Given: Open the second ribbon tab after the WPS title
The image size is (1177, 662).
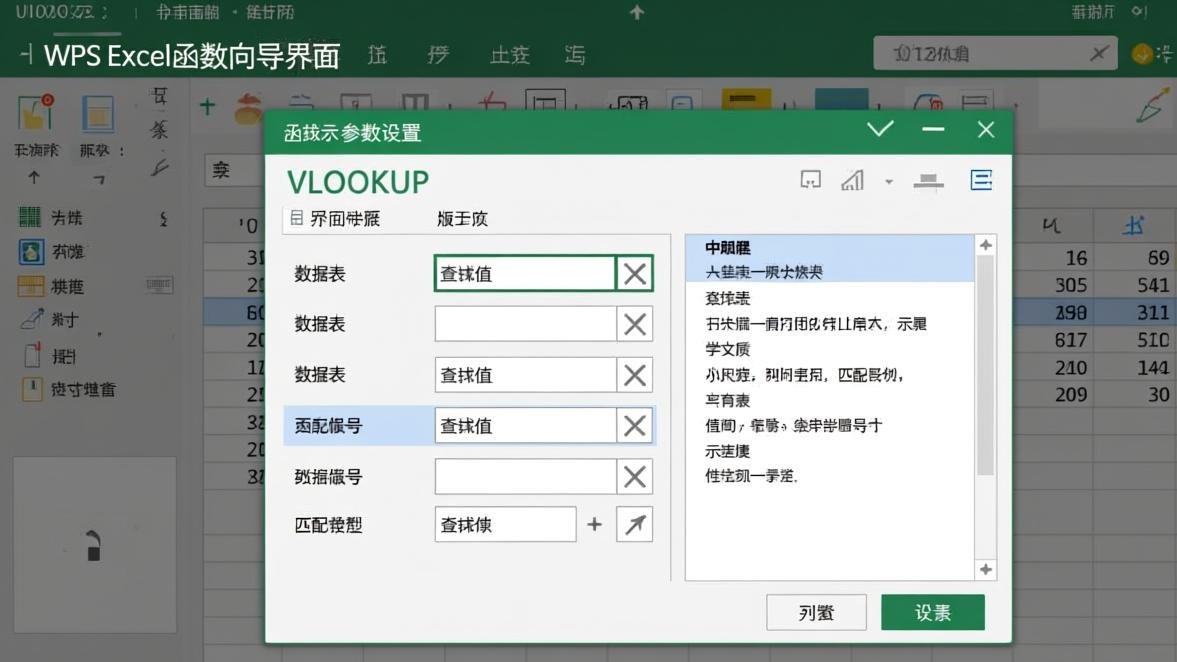Looking at the screenshot, I should 438,55.
